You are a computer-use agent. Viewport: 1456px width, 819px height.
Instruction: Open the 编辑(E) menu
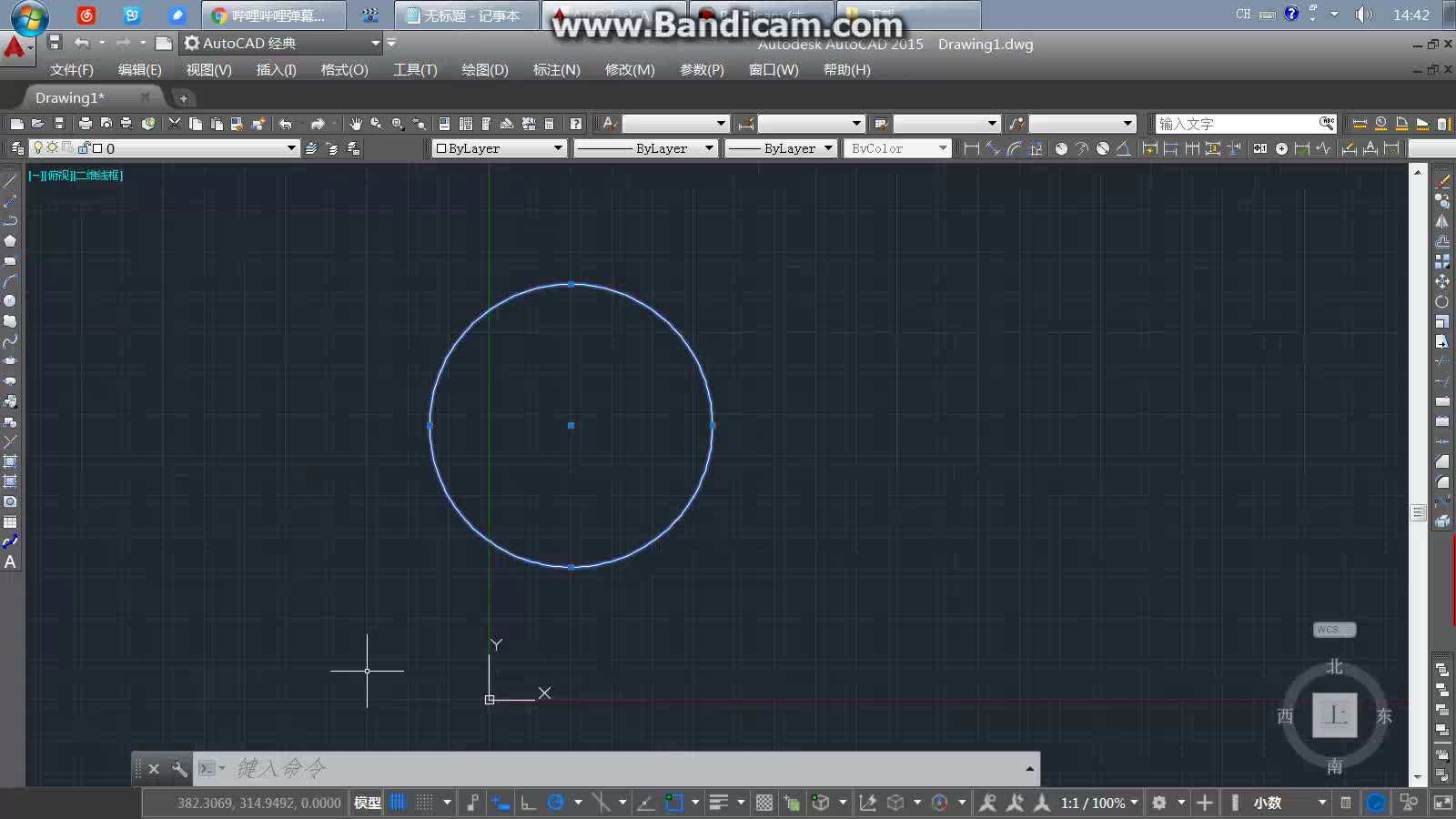click(140, 70)
